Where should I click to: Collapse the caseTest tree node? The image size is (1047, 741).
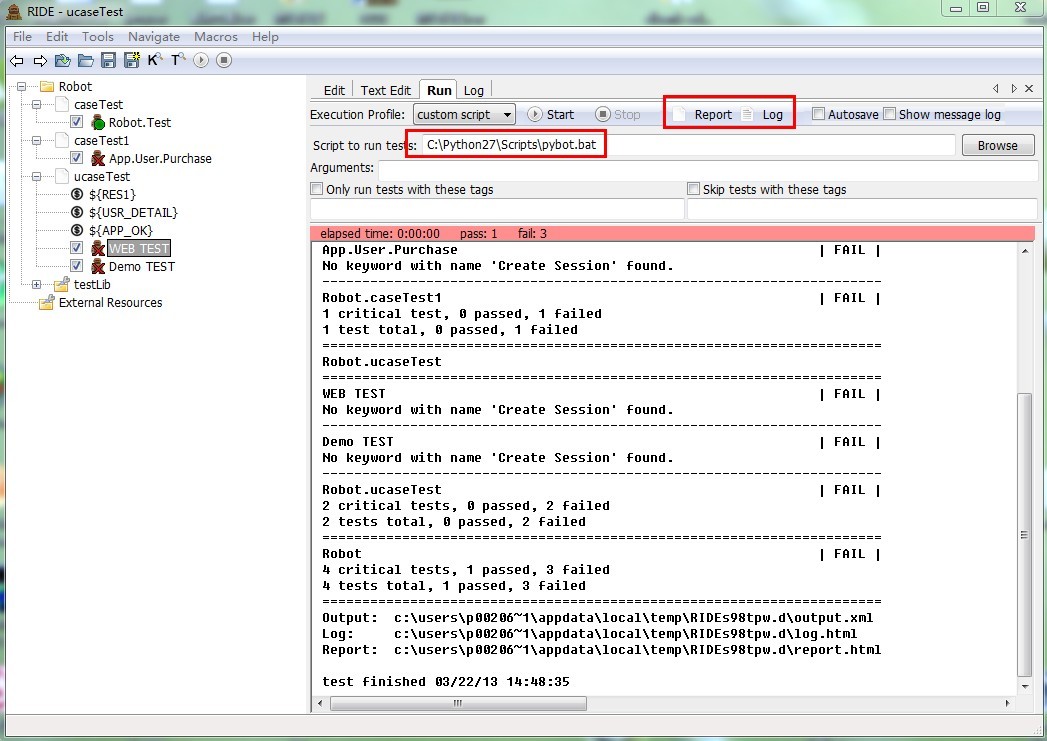pyautogui.click(x=37, y=104)
